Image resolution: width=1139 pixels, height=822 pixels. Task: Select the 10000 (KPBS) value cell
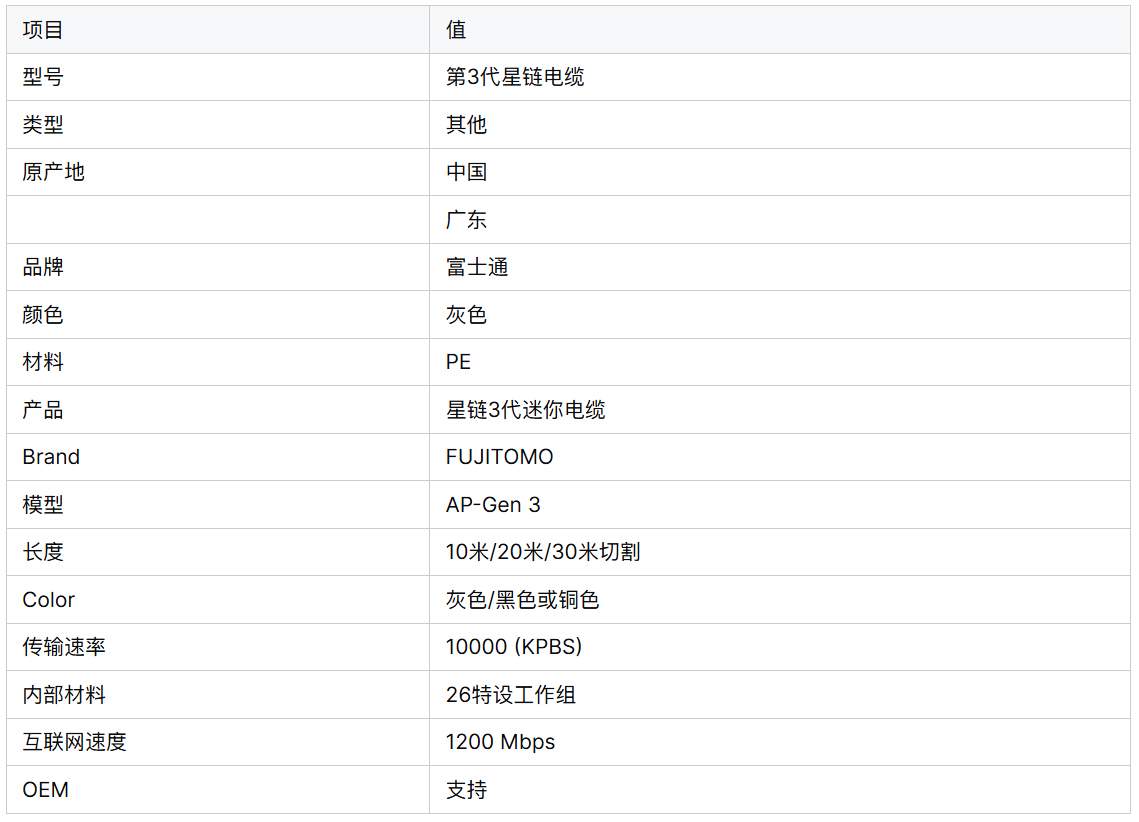tap(514, 647)
